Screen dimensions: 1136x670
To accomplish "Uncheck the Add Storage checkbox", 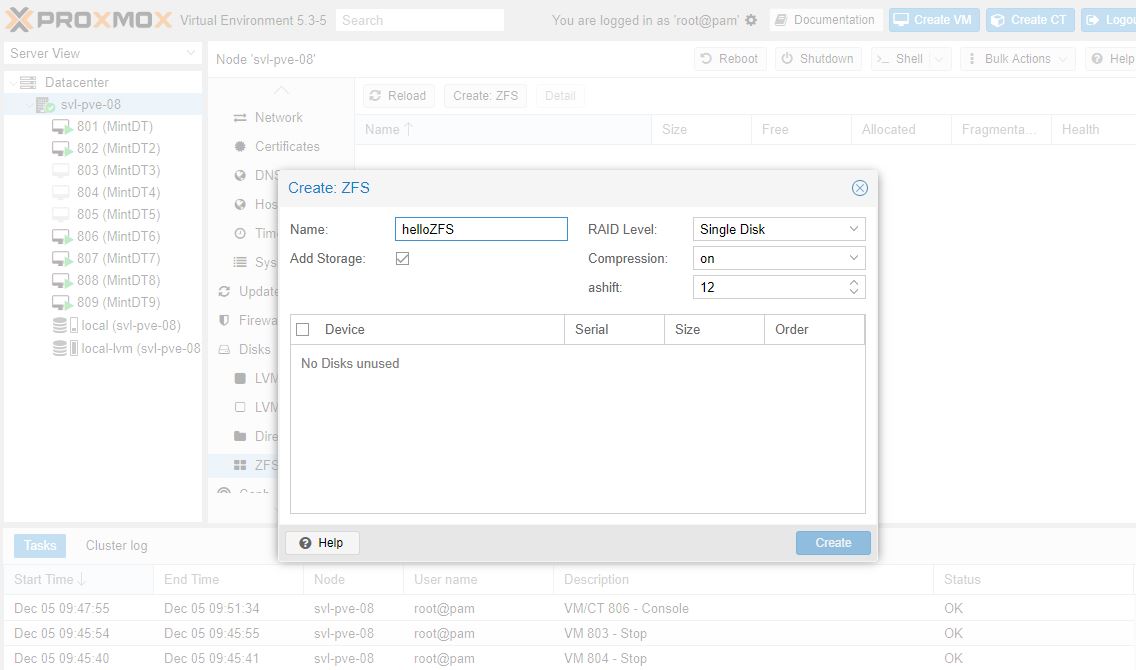I will [403, 259].
